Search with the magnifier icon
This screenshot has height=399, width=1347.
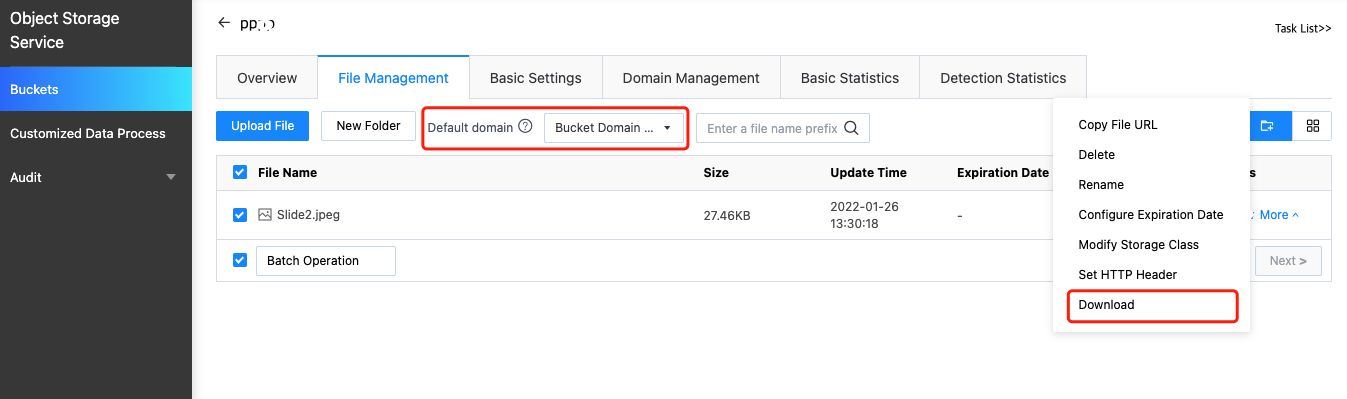[x=851, y=128]
